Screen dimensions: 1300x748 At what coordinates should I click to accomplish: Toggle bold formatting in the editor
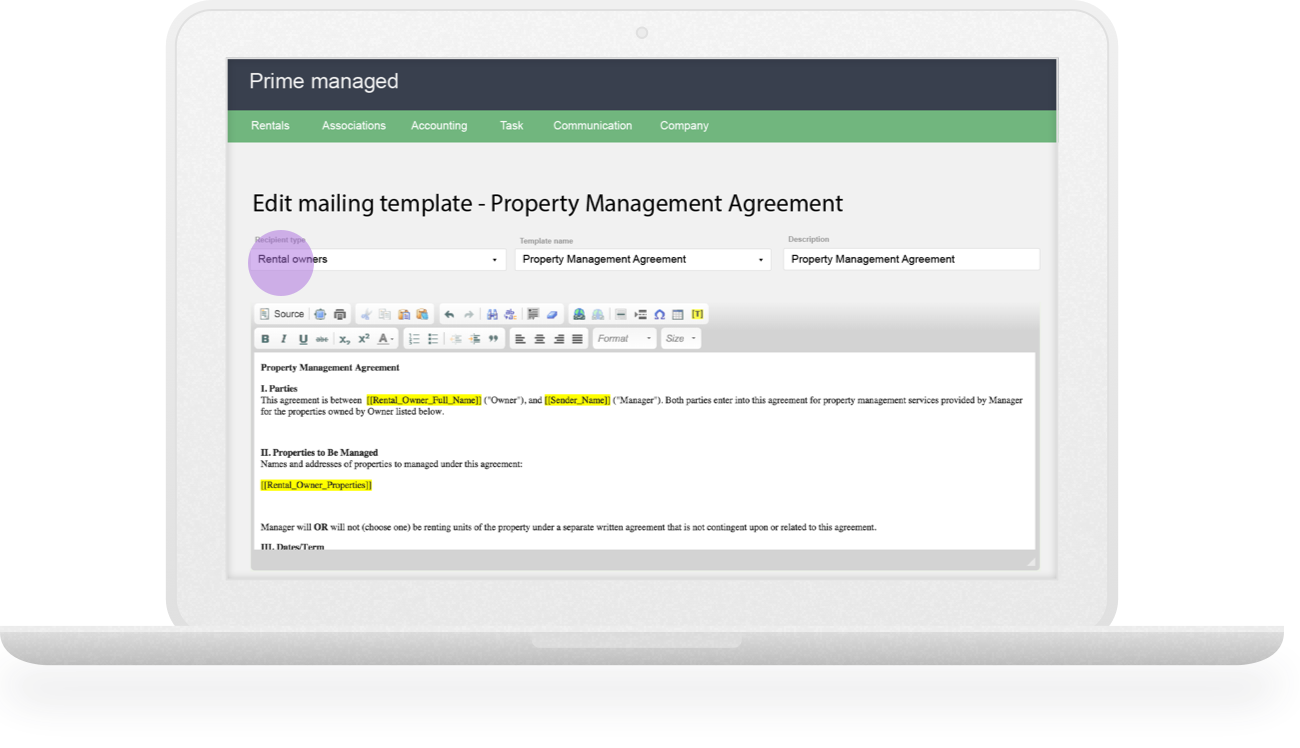click(x=265, y=338)
